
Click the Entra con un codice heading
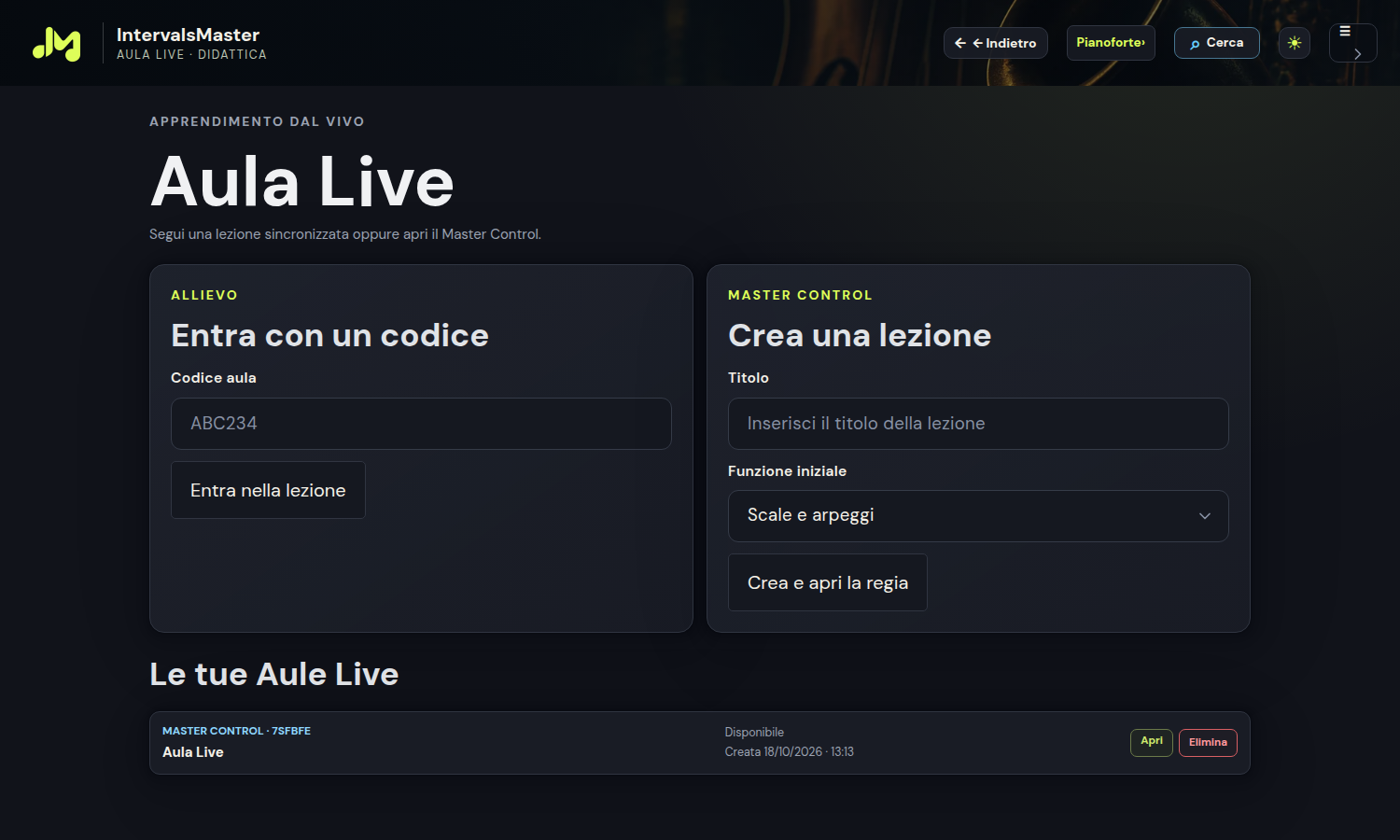(329, 335)
